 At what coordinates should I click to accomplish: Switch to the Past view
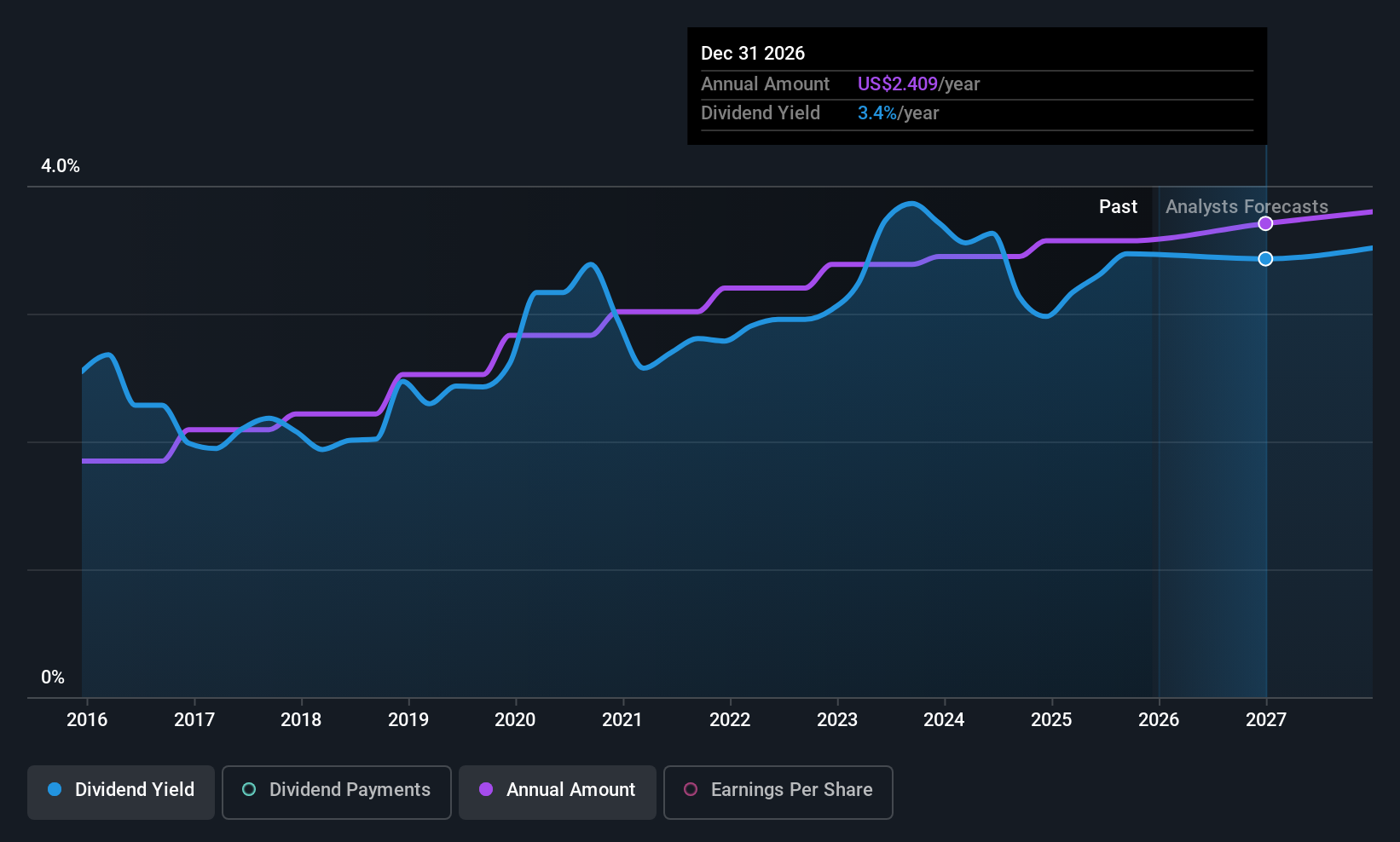1118,206
